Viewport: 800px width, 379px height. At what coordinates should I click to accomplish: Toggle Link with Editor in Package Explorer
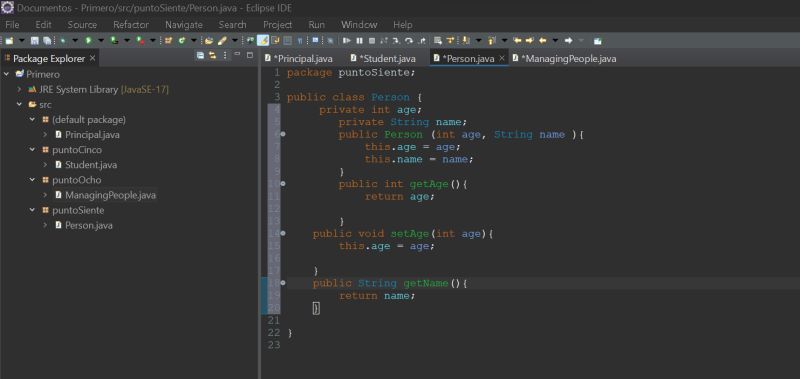pyautogui.click(x=212, y=55)
